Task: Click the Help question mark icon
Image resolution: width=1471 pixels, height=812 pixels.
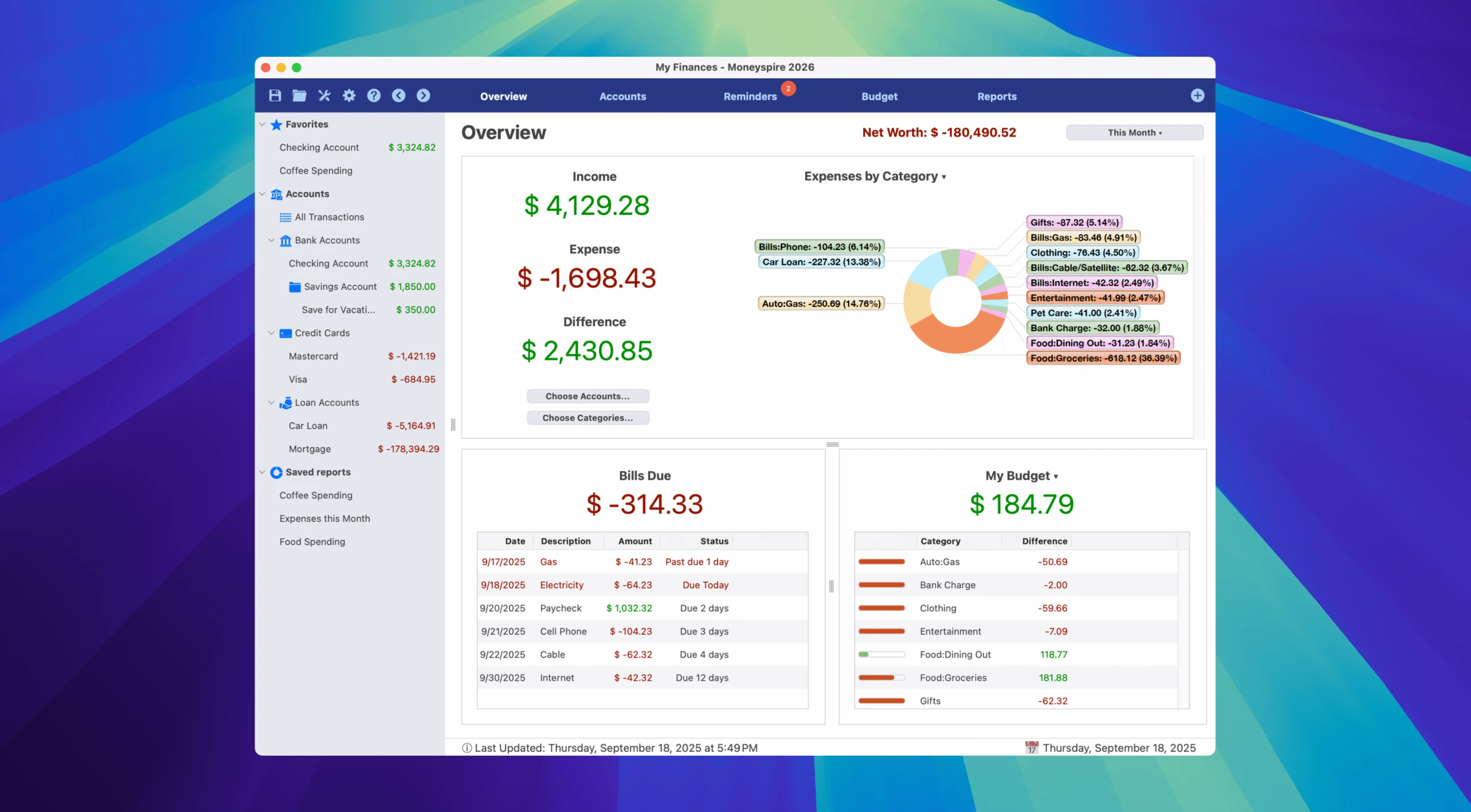Action: (374, 95)
